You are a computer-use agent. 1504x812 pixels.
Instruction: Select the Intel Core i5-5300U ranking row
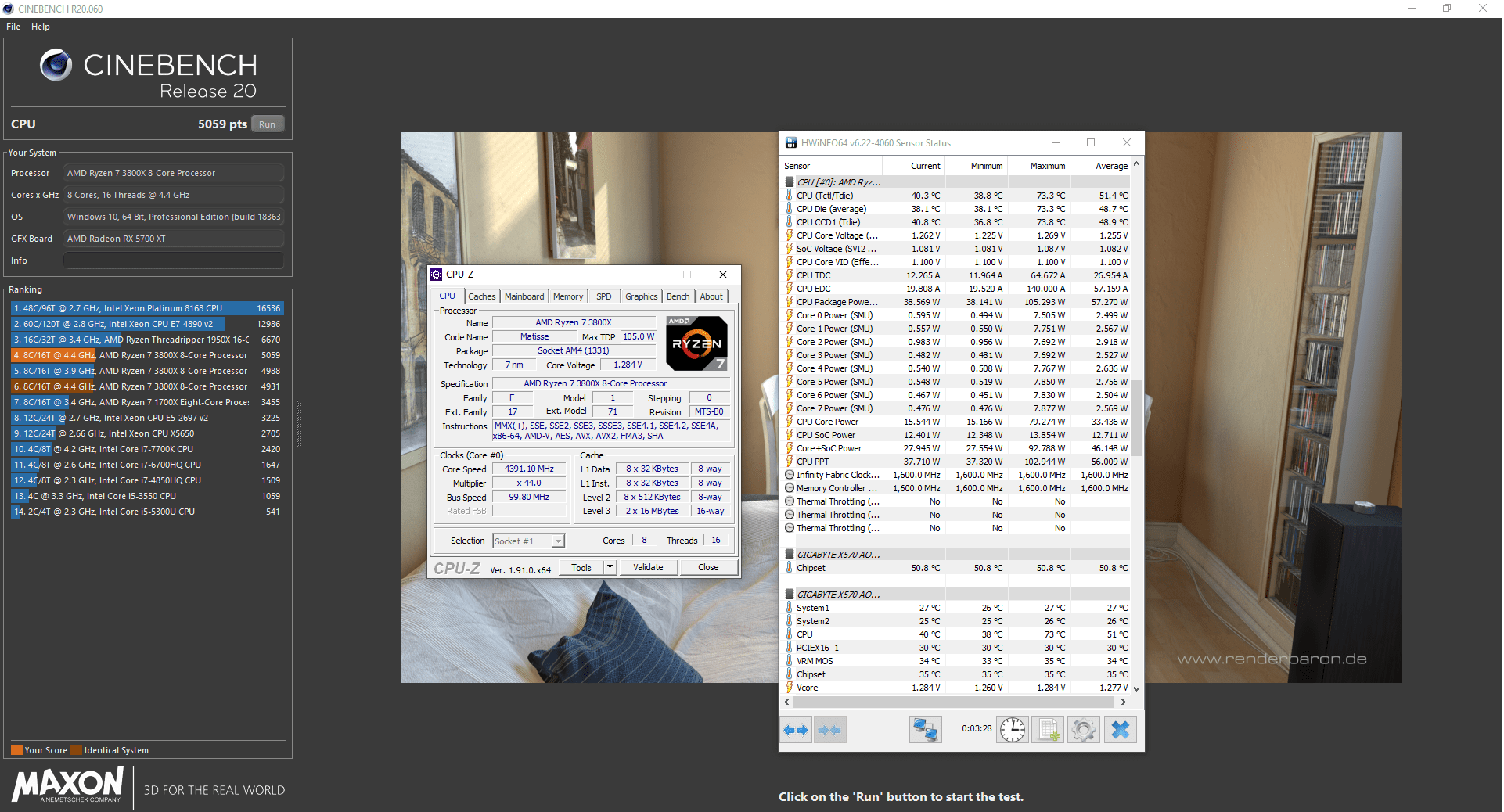pos(147,512)
